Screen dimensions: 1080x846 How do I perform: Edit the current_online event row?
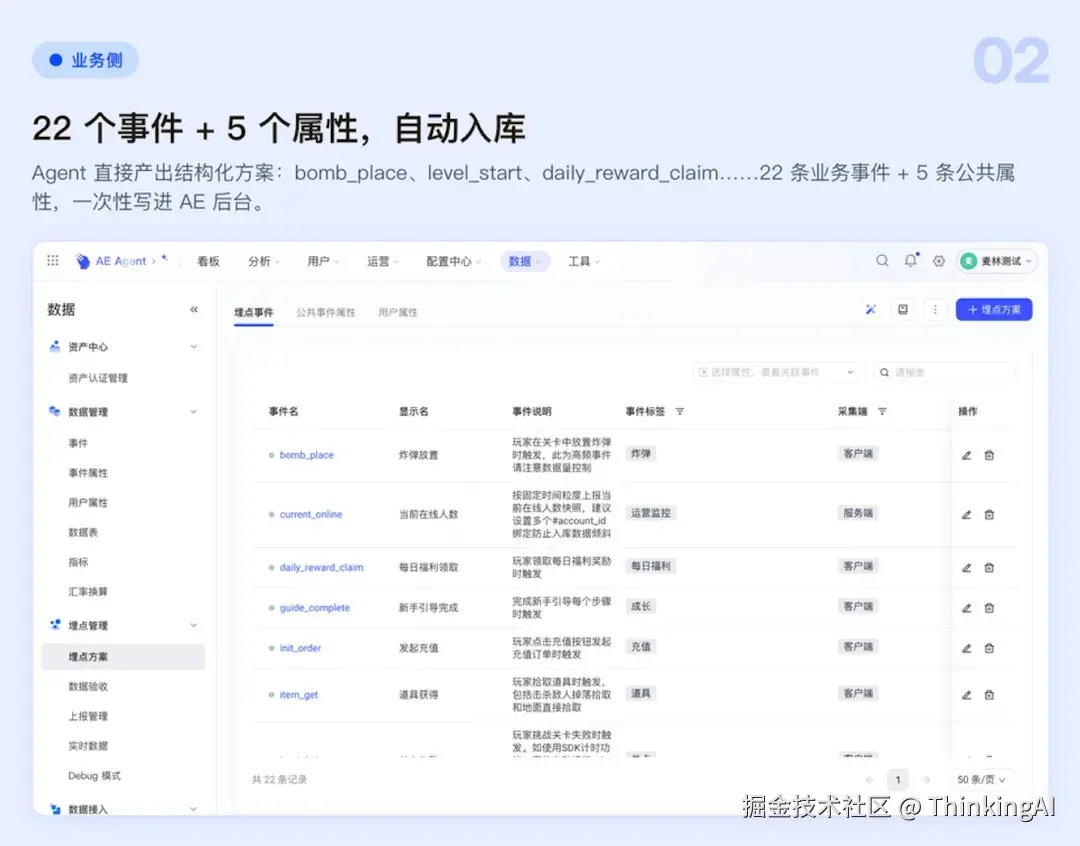point(966,515)
